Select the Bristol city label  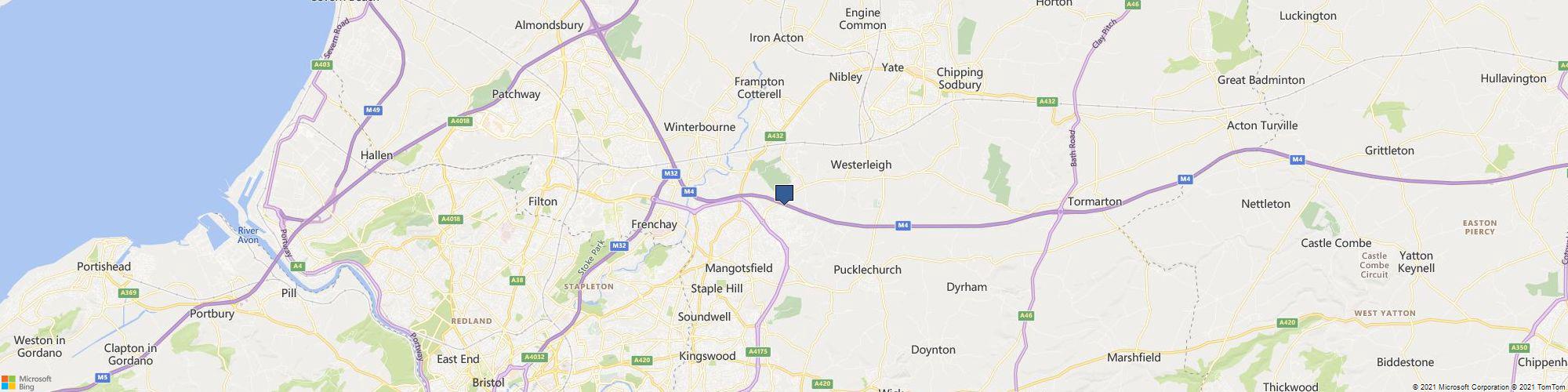tap(488, 383)
